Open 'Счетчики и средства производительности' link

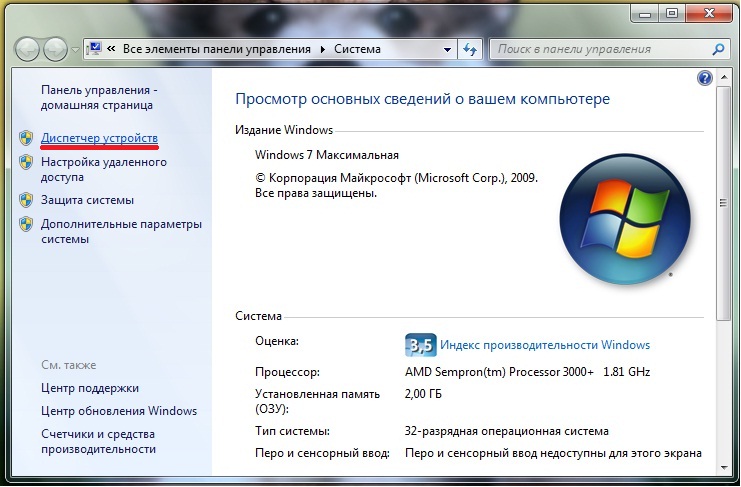click(98, 441)
